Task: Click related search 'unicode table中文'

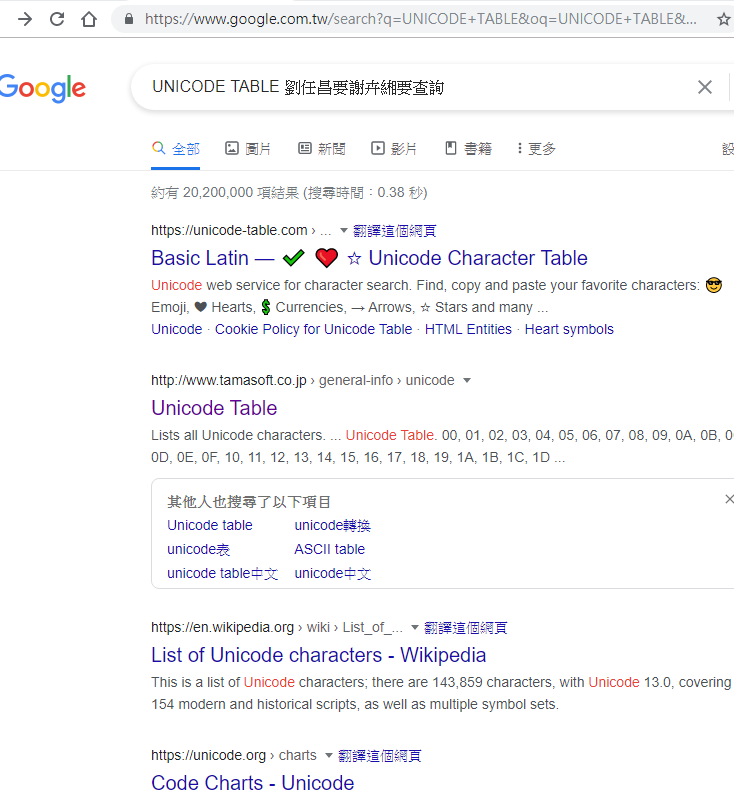Action: [223, 573]
